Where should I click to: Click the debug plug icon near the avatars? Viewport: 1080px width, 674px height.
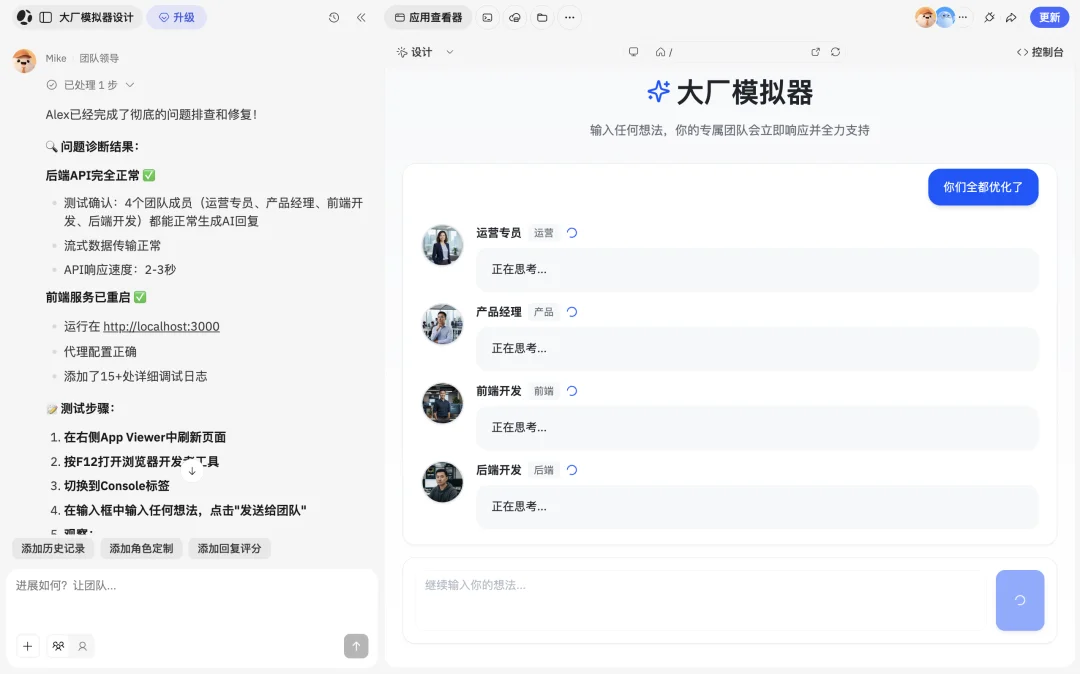click(x=989, y=17)
